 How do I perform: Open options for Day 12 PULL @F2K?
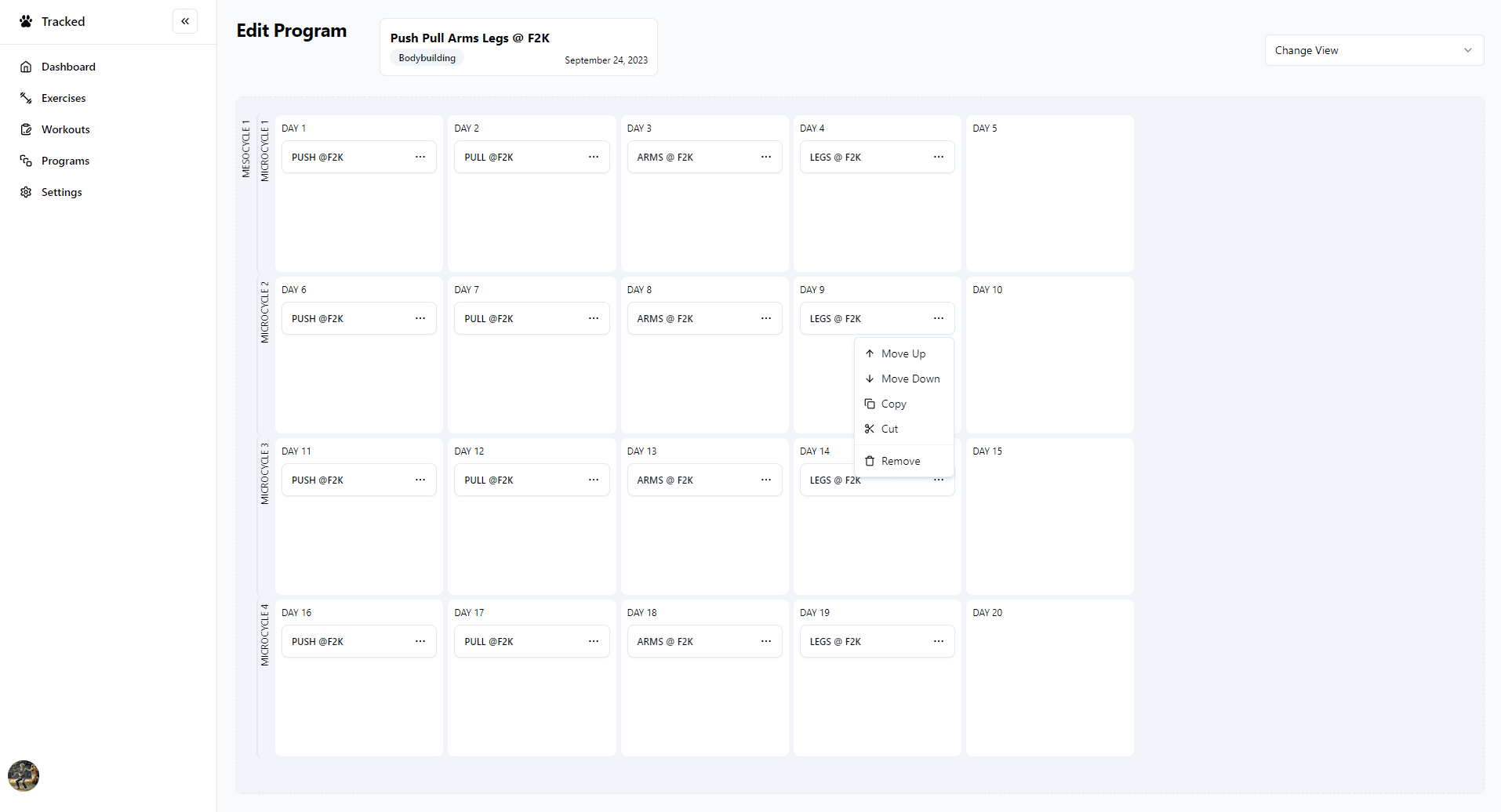click(594, 480)
